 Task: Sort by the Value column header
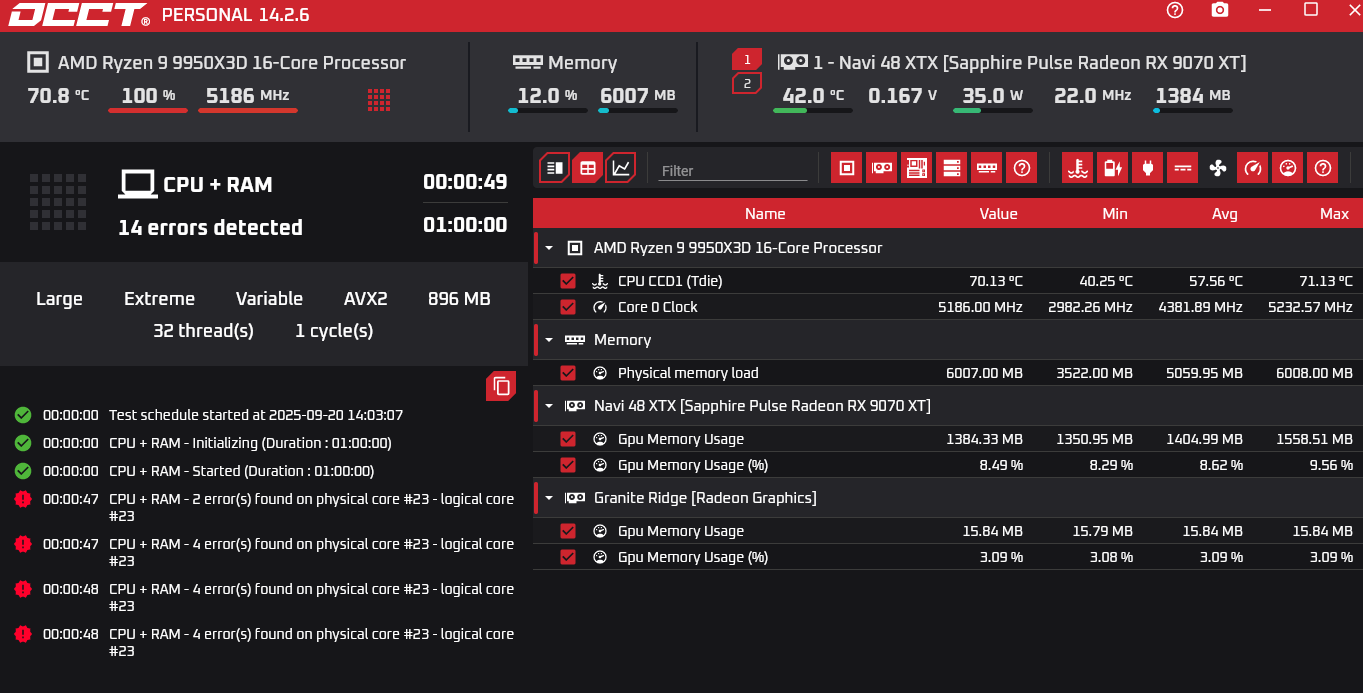coord(998,213)
